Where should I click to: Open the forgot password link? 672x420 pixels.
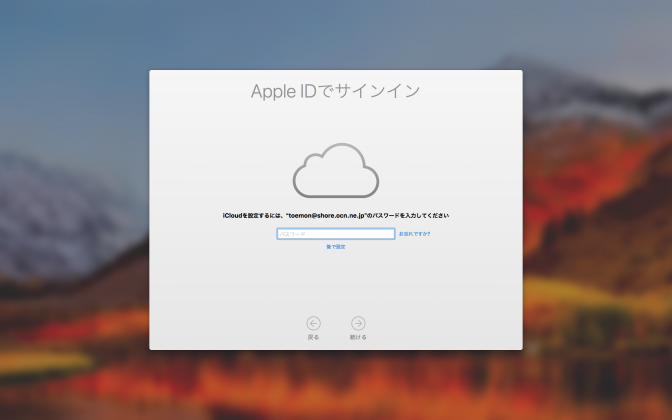pos(414,234)
